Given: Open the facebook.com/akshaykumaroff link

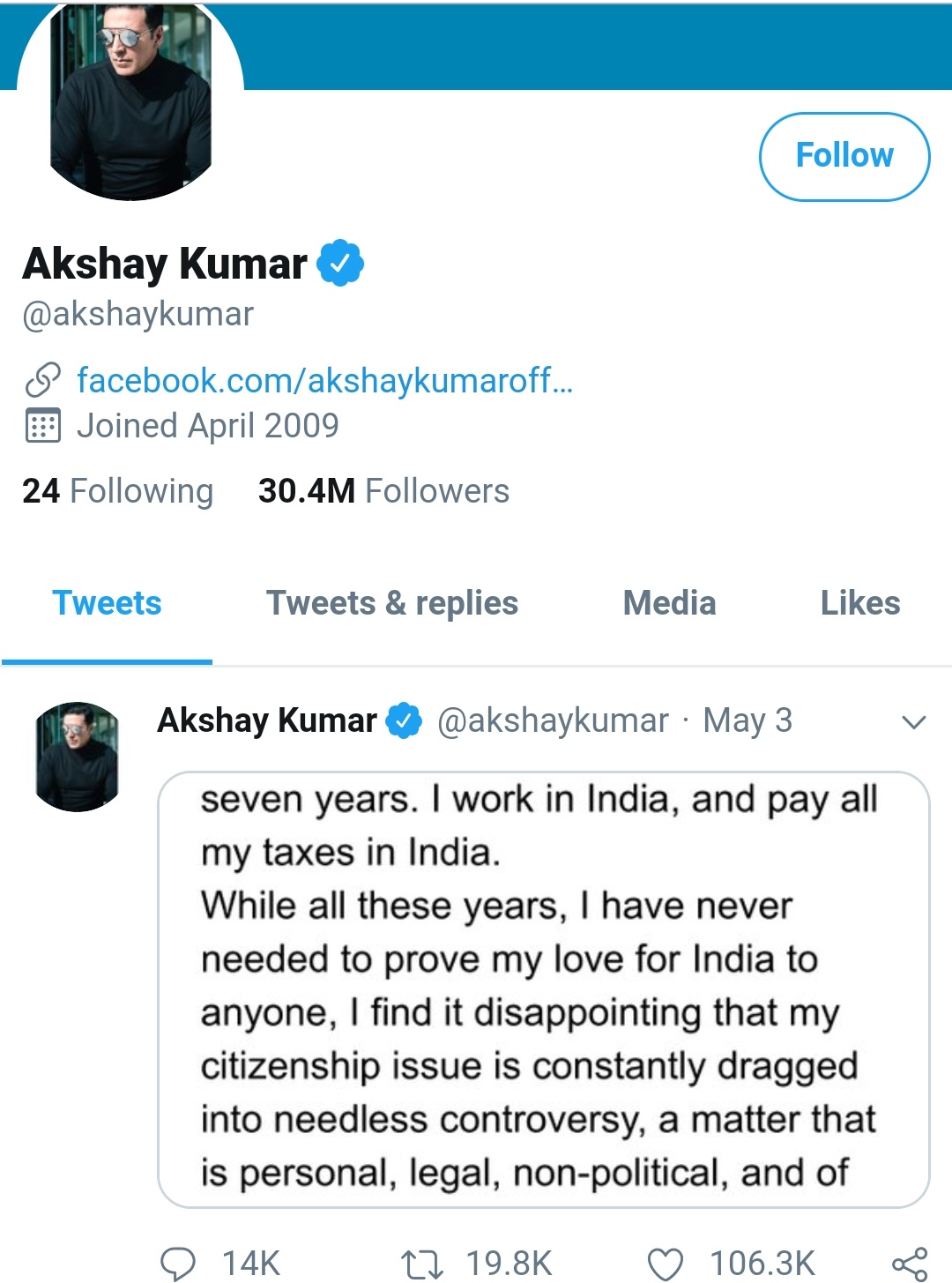Looking at the screenshot, I should click(324, 381).
